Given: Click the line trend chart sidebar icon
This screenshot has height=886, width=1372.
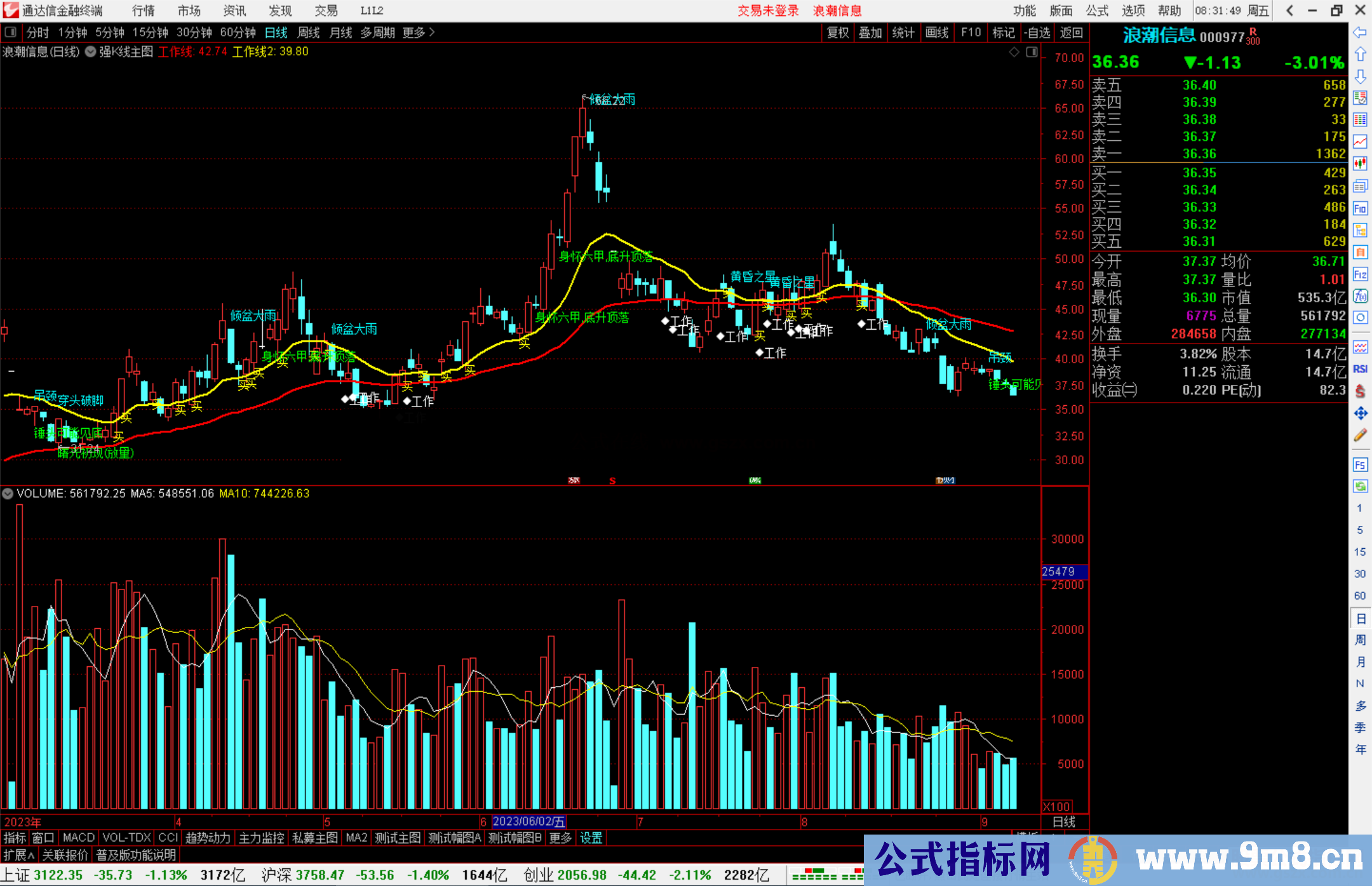Looking at the screenshot, I should tap(1360, 142).
